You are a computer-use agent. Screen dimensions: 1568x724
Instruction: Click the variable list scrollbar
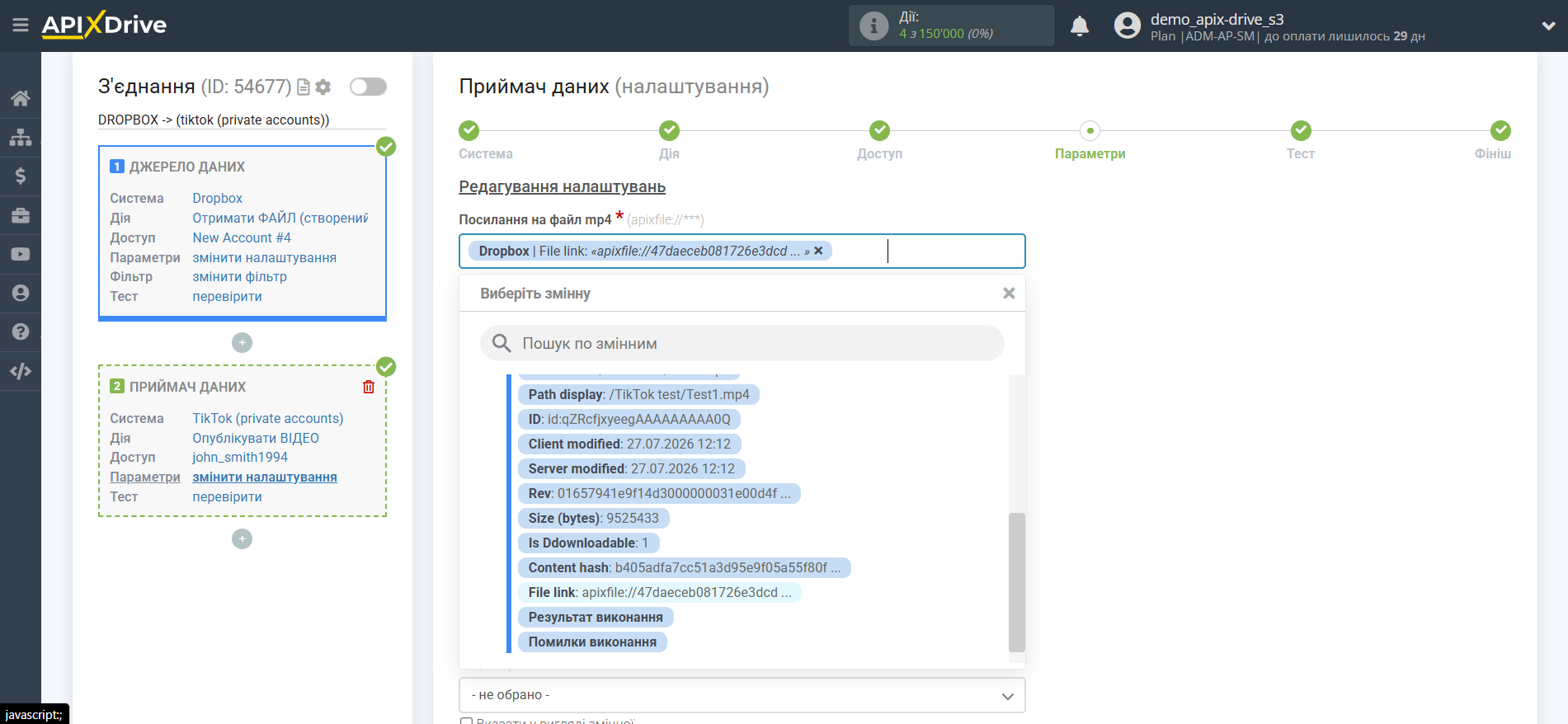coord(1016,582)
